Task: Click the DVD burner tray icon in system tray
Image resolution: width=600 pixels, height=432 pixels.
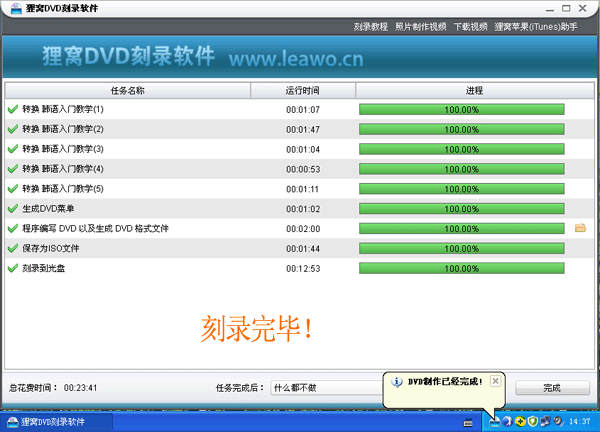Action: (x=495, y=422)
